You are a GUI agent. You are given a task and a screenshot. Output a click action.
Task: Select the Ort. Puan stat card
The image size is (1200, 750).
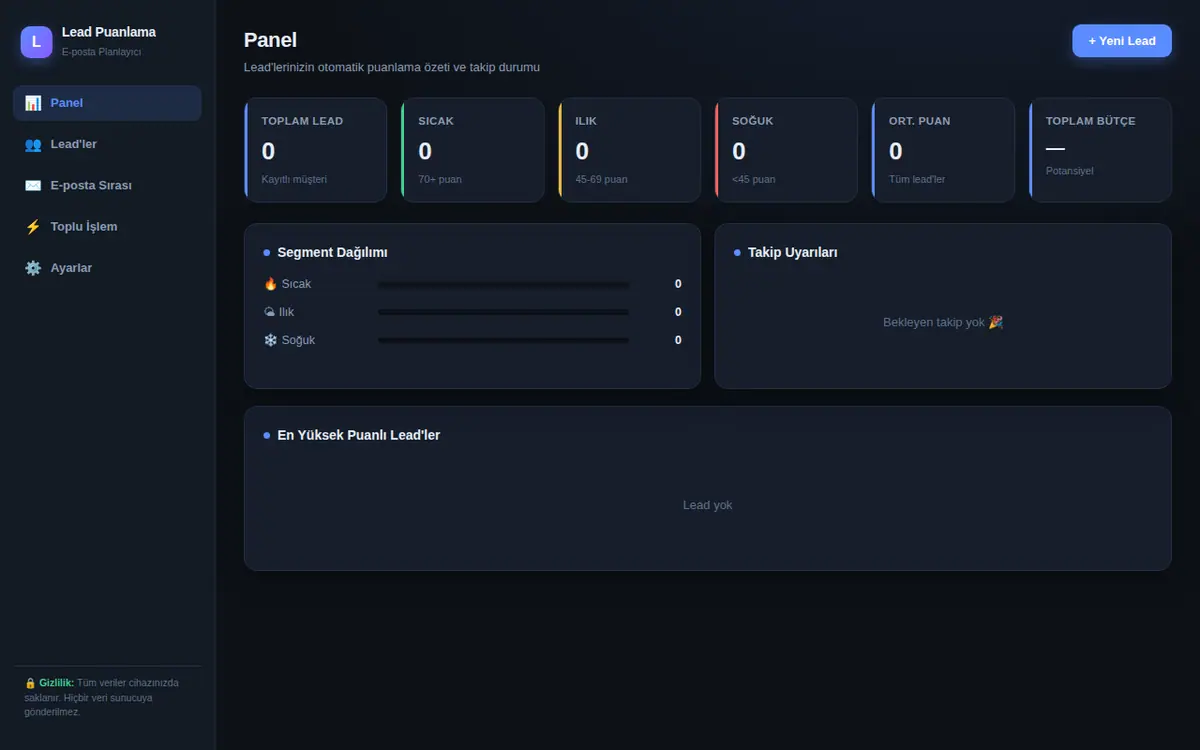(x=943, y=150)
